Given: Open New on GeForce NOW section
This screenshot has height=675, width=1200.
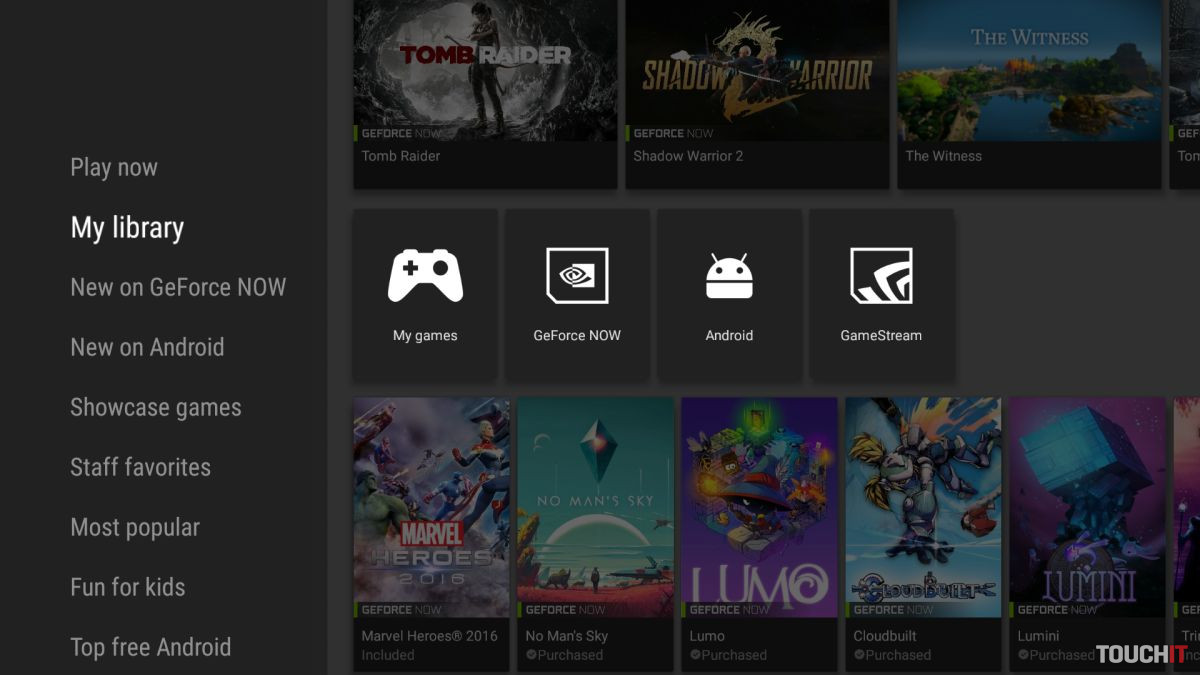Looking at the screenshot, I should [x=178, y=288].
